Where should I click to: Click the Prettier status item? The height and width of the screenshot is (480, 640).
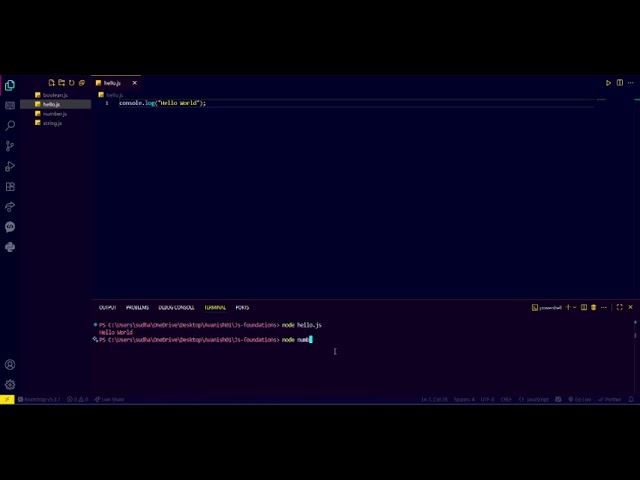click(x=610, y=399)
